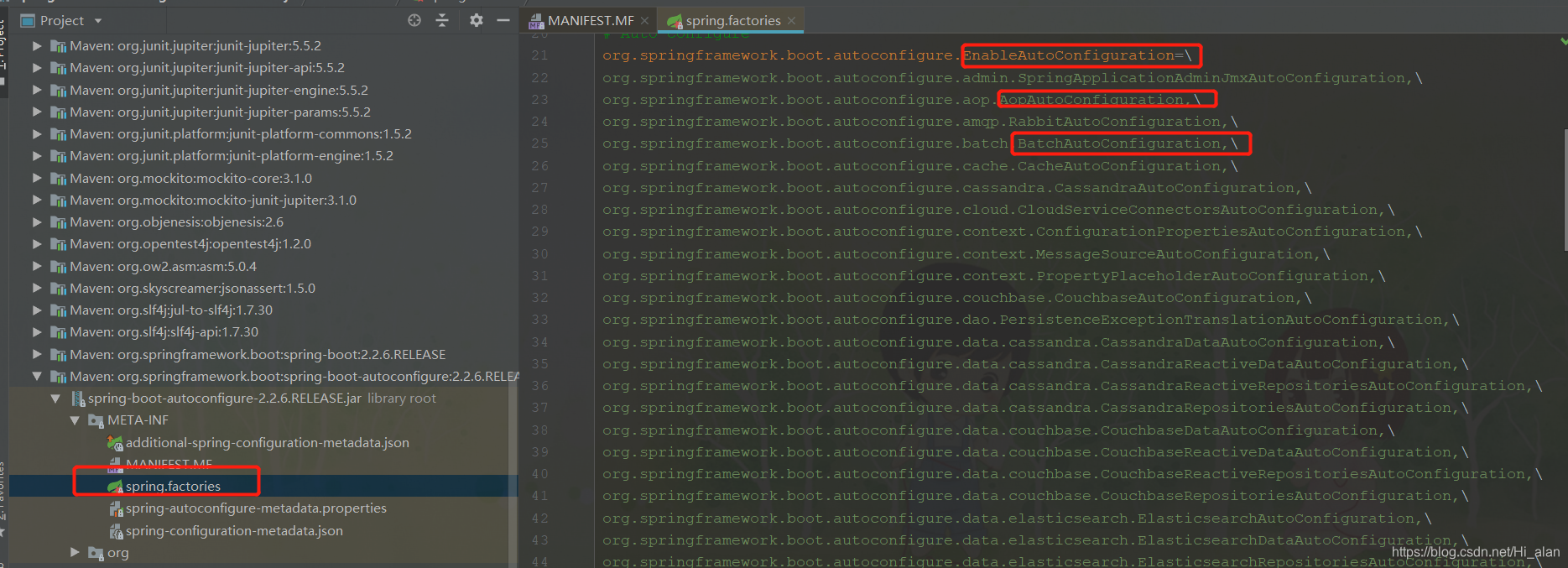
Task: Click the collapse all icon in Project panel
Action: [442, 20]
